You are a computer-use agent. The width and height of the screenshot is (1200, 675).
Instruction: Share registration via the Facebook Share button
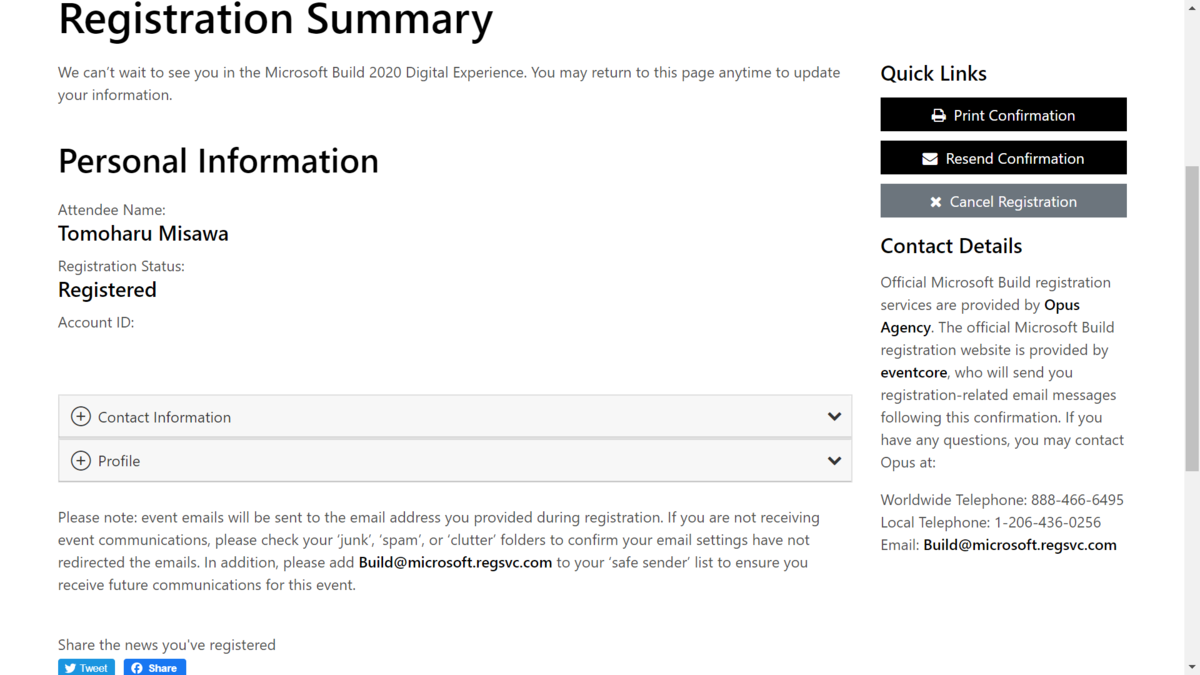pos(155,668)
